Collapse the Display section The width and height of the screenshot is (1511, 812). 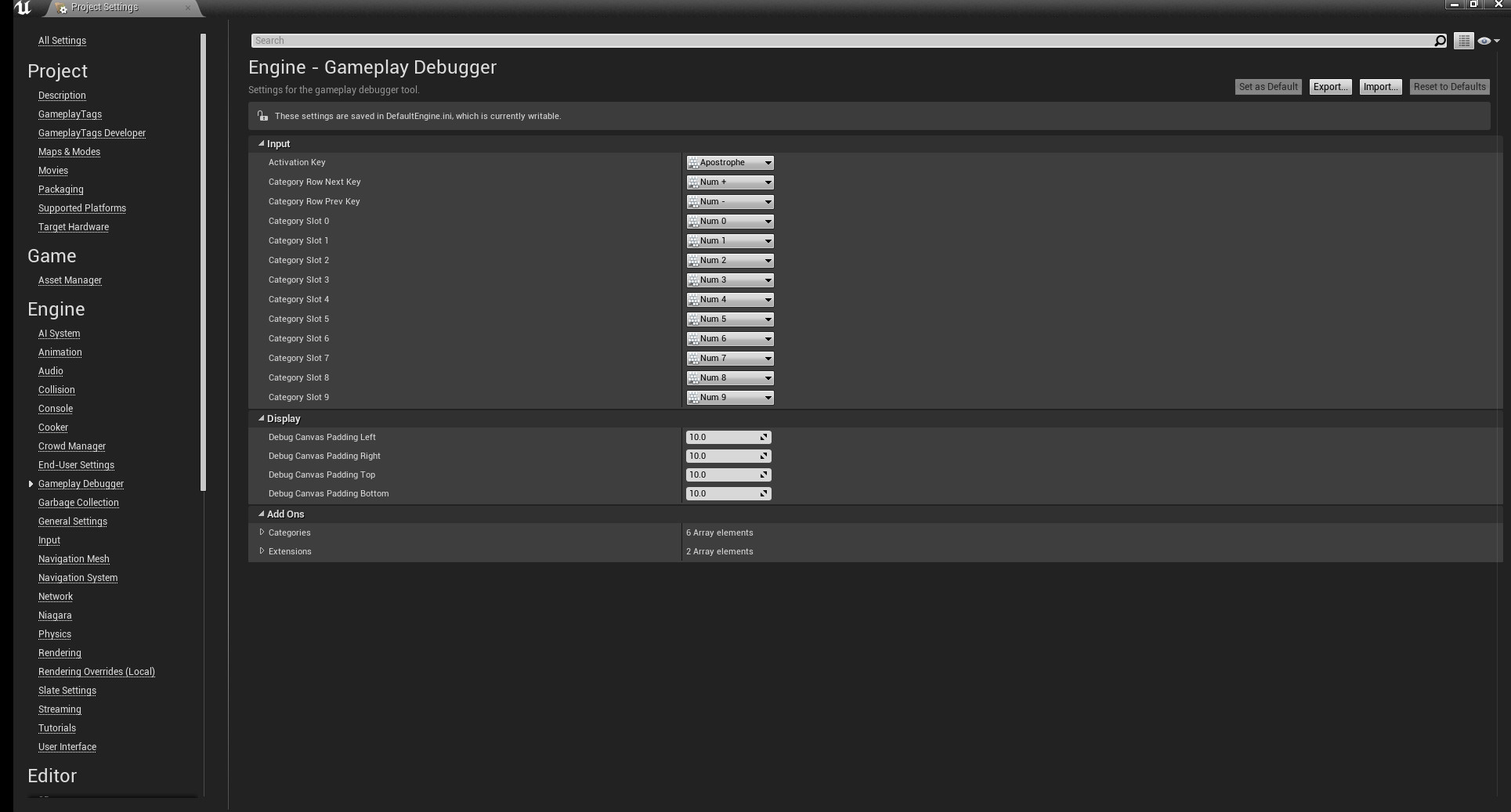tap(262, 419)
